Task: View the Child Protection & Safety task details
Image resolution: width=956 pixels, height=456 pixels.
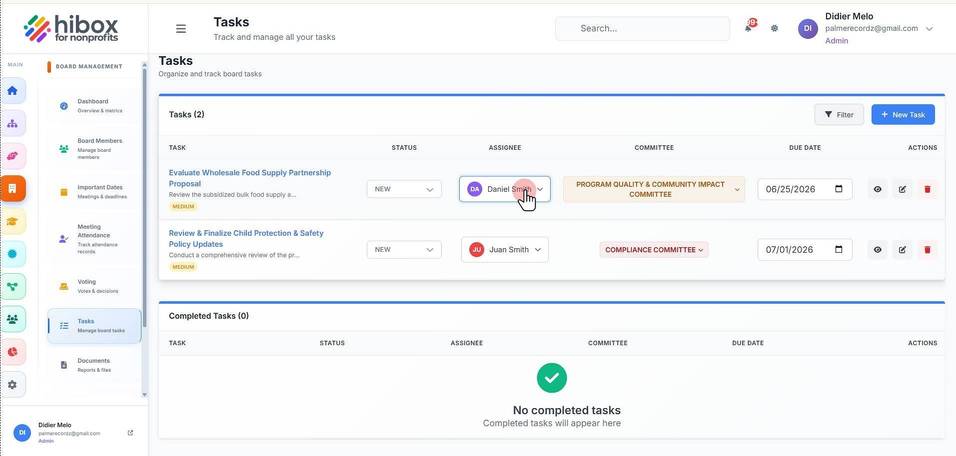Action: (x=877, y=249)
